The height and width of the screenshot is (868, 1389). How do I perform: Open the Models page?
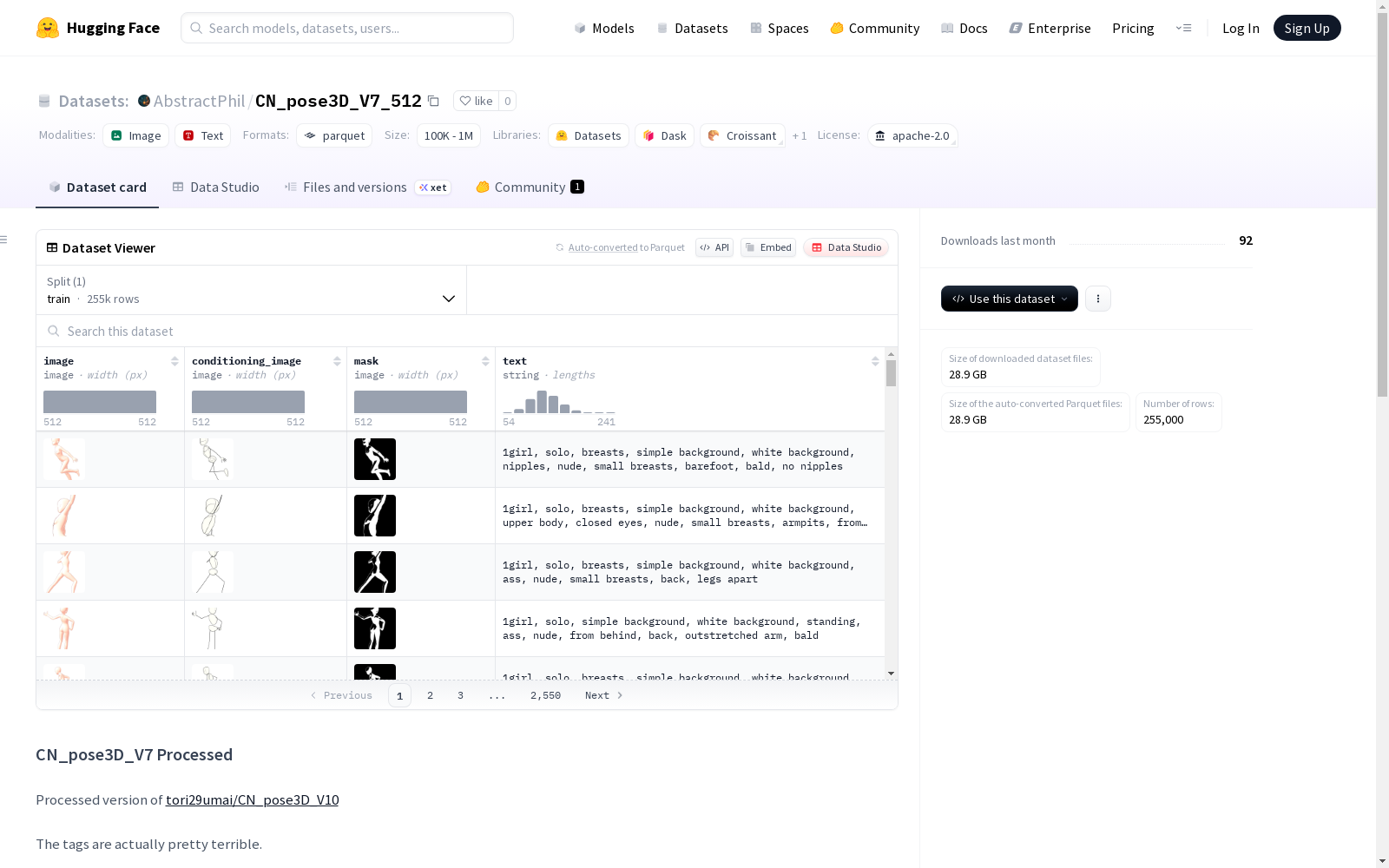tap(604, 28)
